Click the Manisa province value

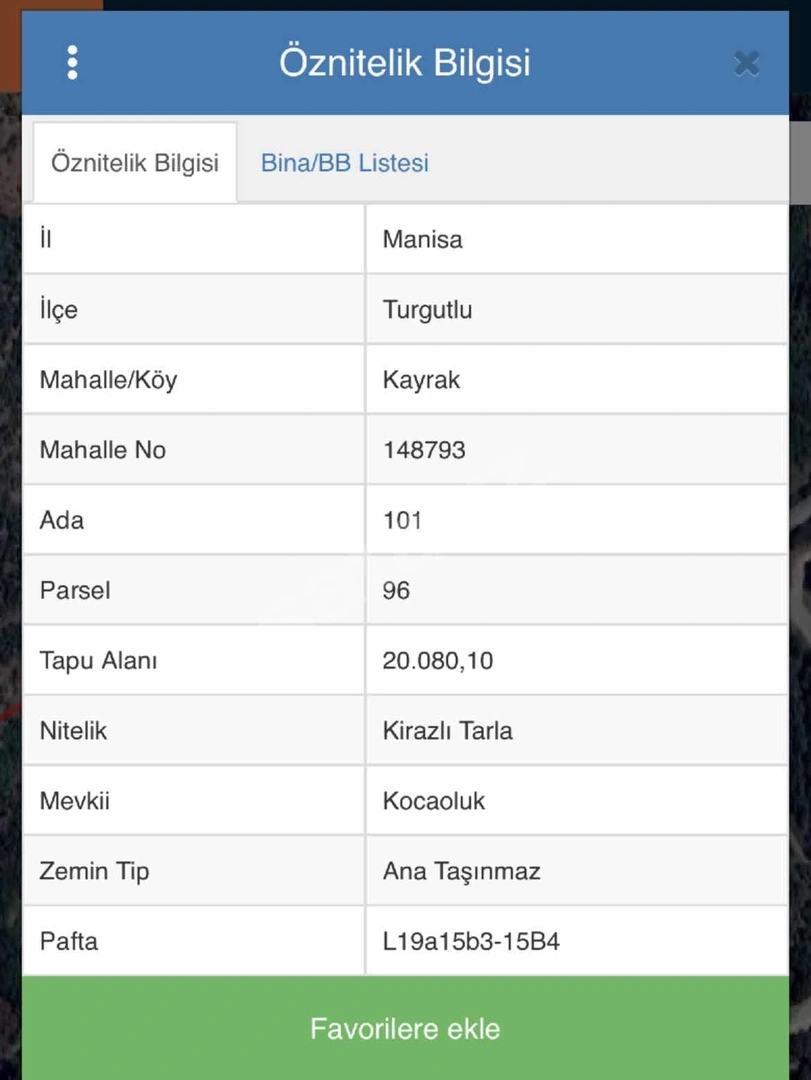click(422, 240)
